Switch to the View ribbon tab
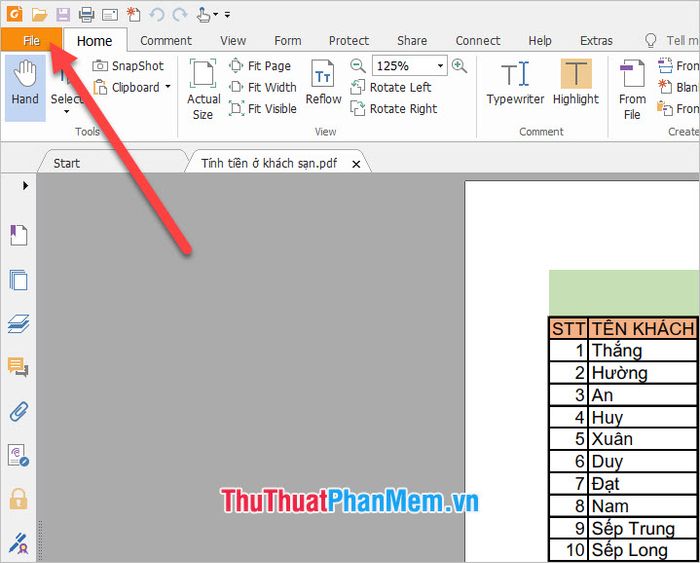The image size is (700, 563). pos(233,41)
